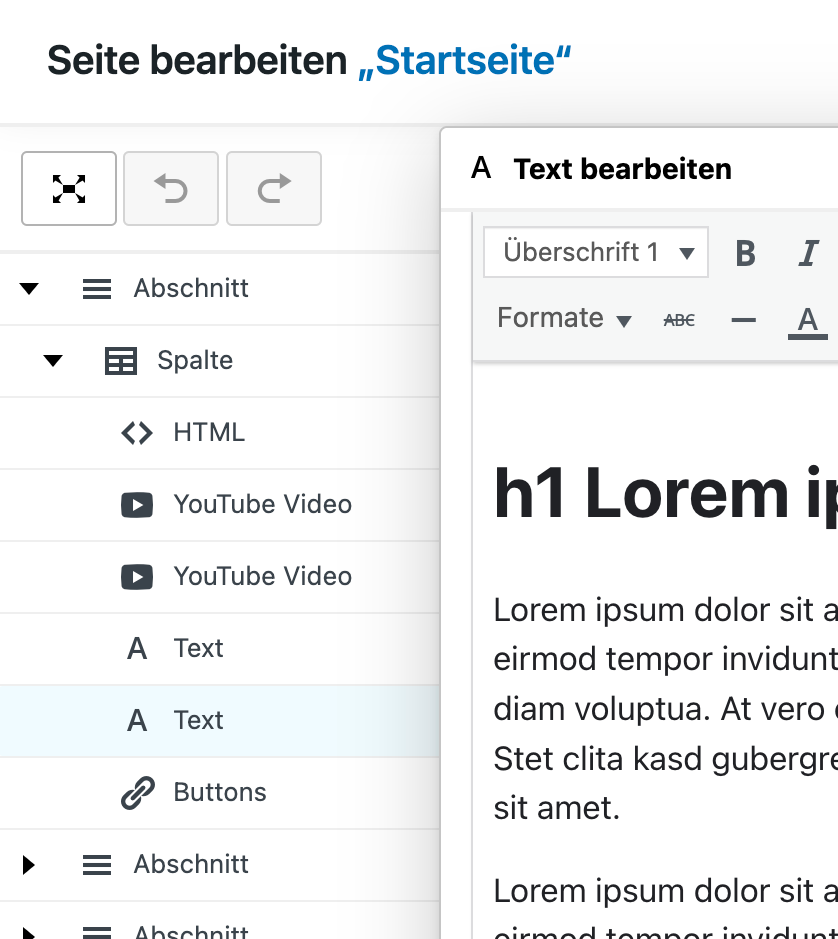This screenshot has height=939, width=838.
Task: Click the redo arrow button
Action: point(274,189)
